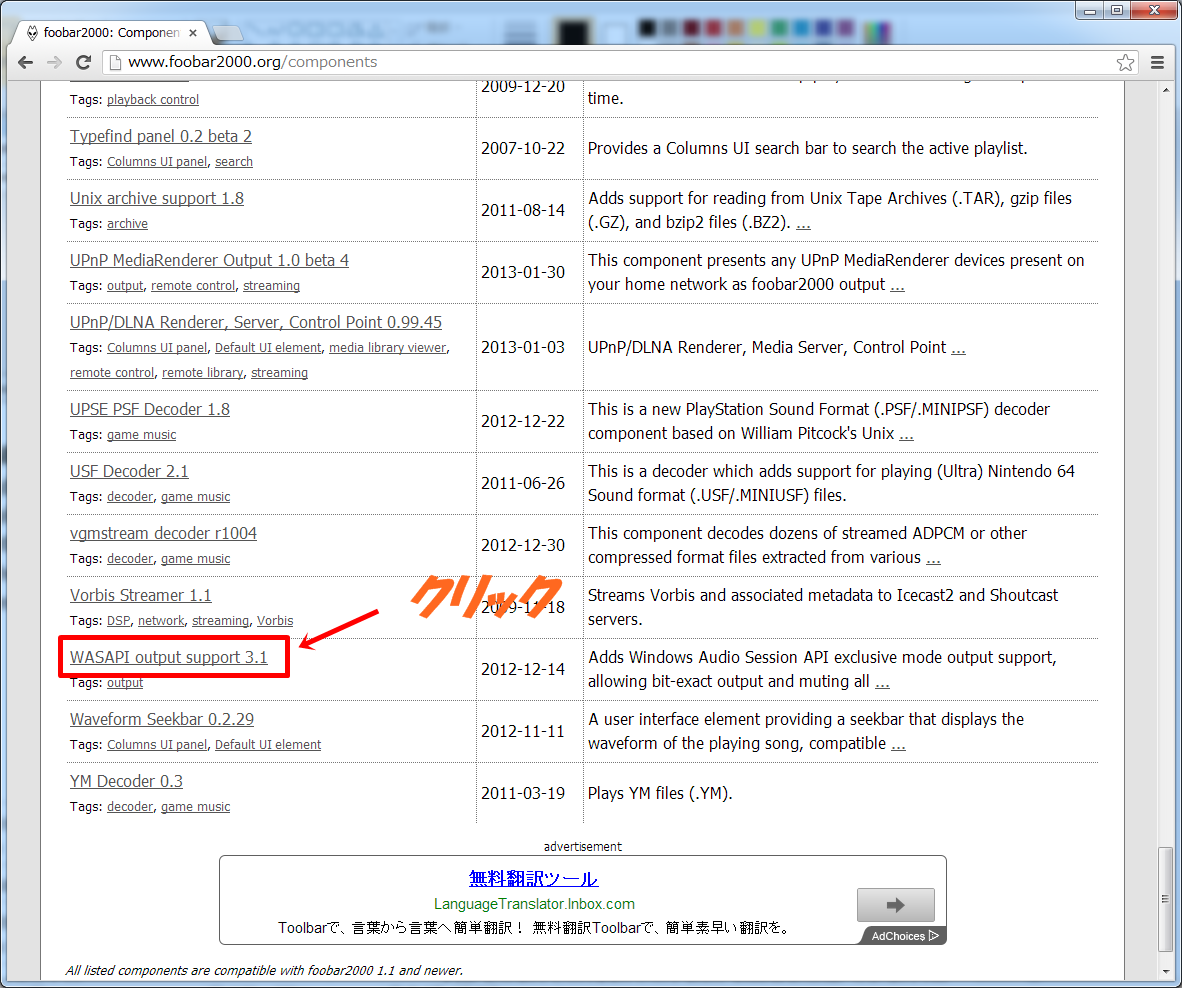1182x988 pixels.
Task: Click the date 2012-12-14 cell
Action: point(523,669)
